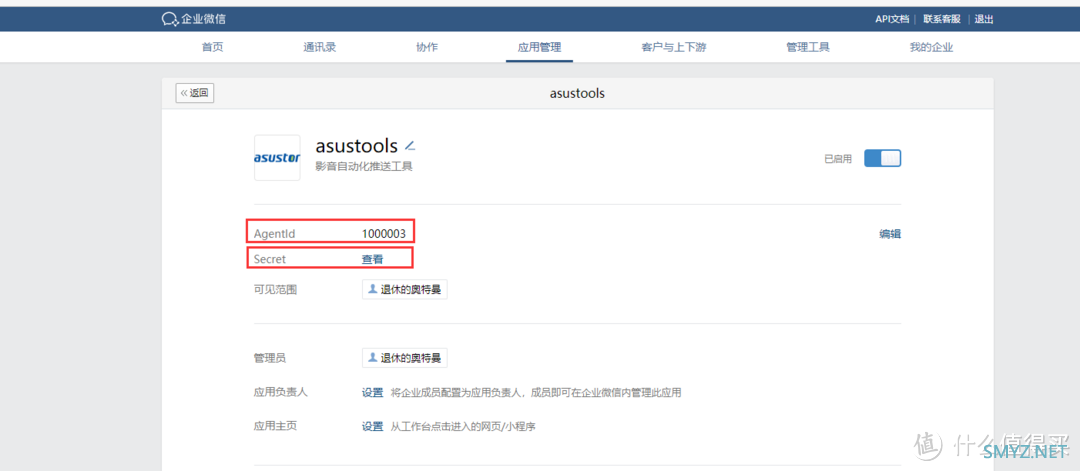Click 联系客服 in top bar
This screenshot has width=1080, height=471.
click(942, 19)
